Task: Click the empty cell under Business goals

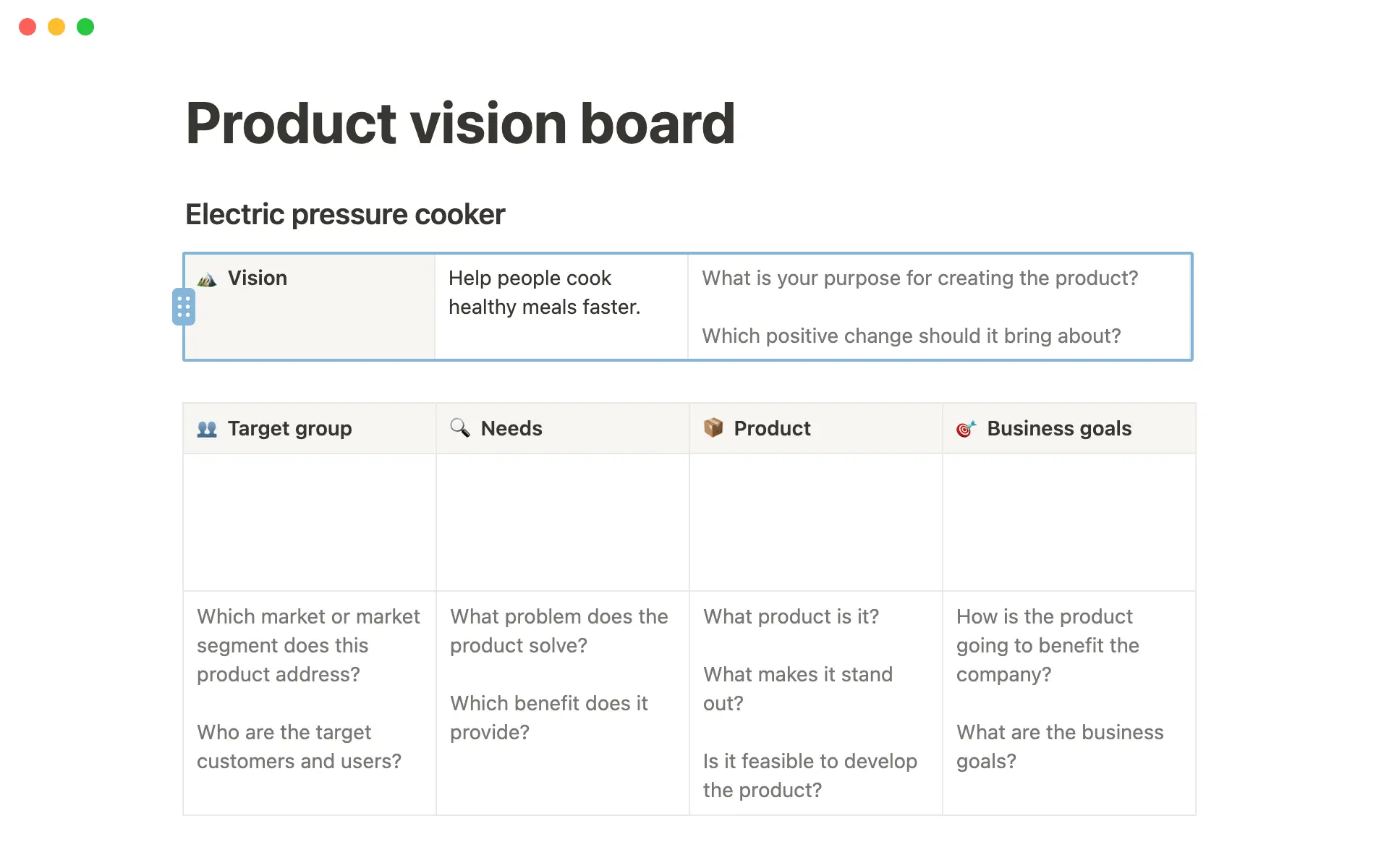Action: pos(1069,522)
